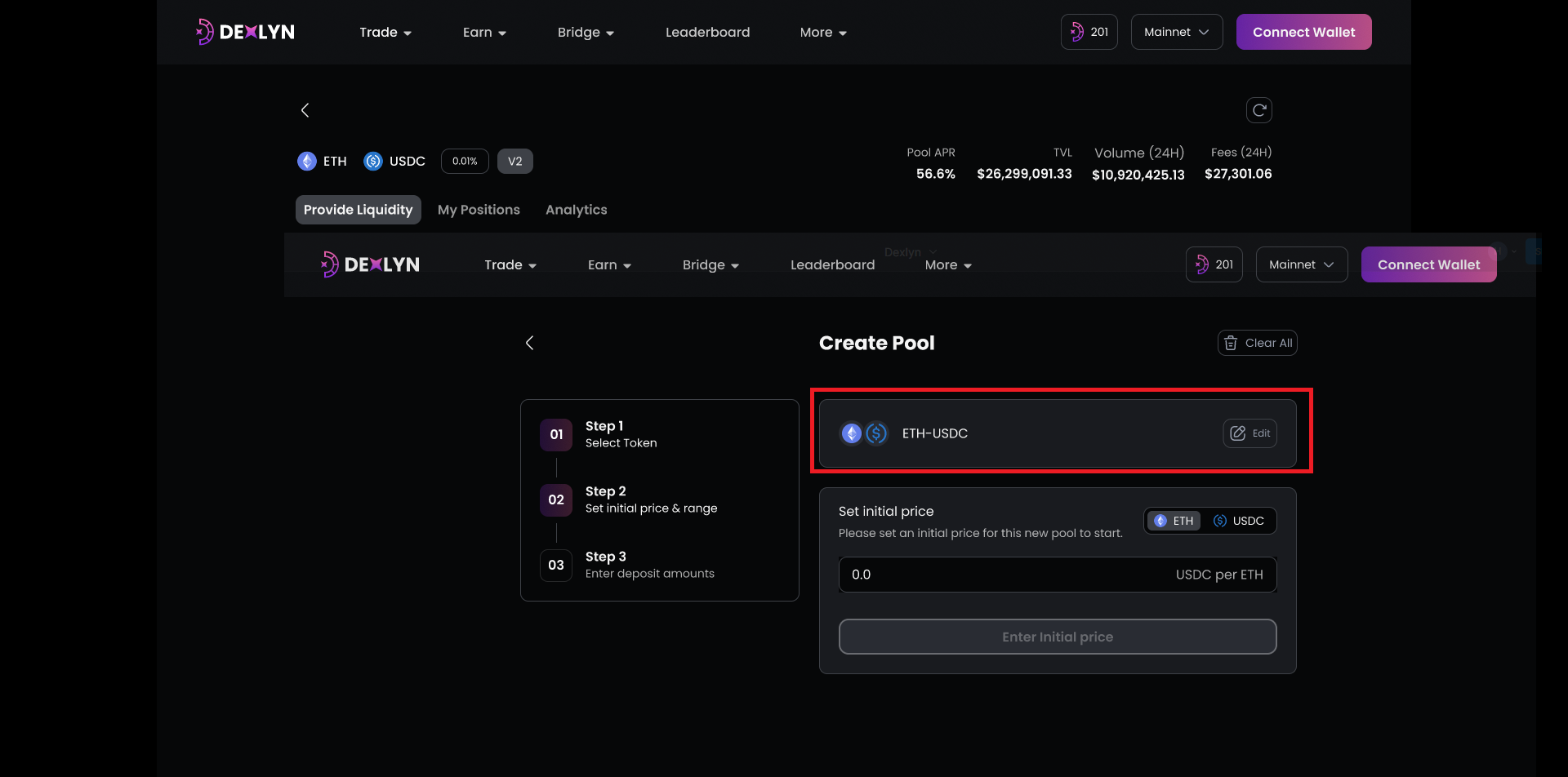Toggle the V2 version badge
The height and width of the screenshot is (777, 1568).
point(515,161)
